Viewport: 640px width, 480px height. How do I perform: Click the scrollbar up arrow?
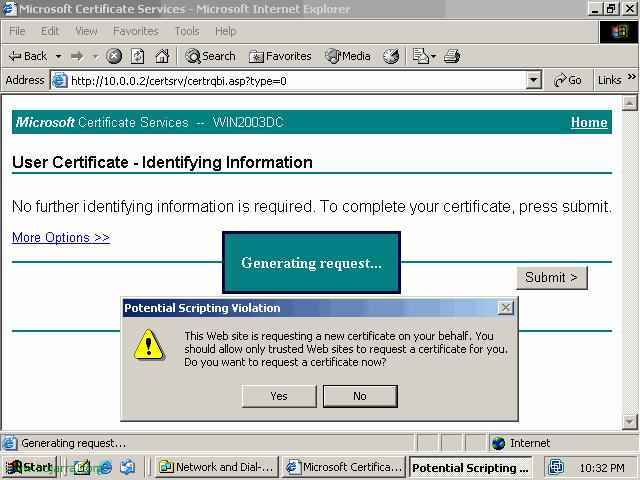(629, 103)
